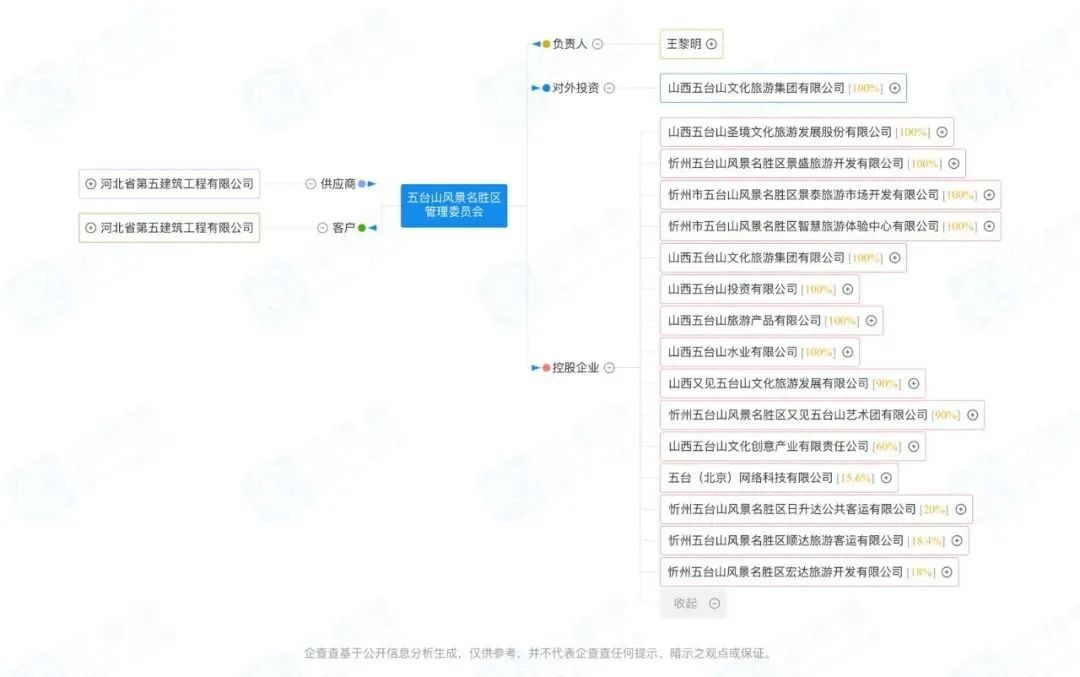
Task: Open 山西五台山圣境文化旅游发展股份有限公司
Action: (941, 132)
